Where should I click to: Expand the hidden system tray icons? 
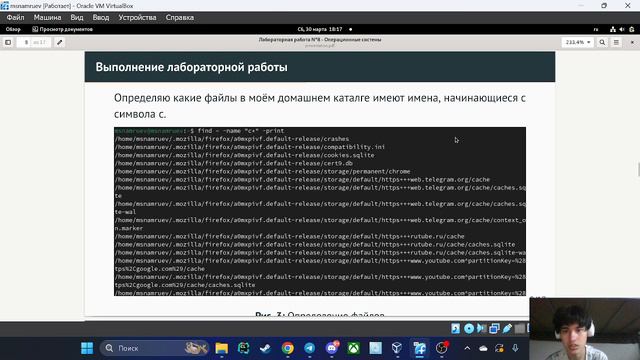click(467, 348)
